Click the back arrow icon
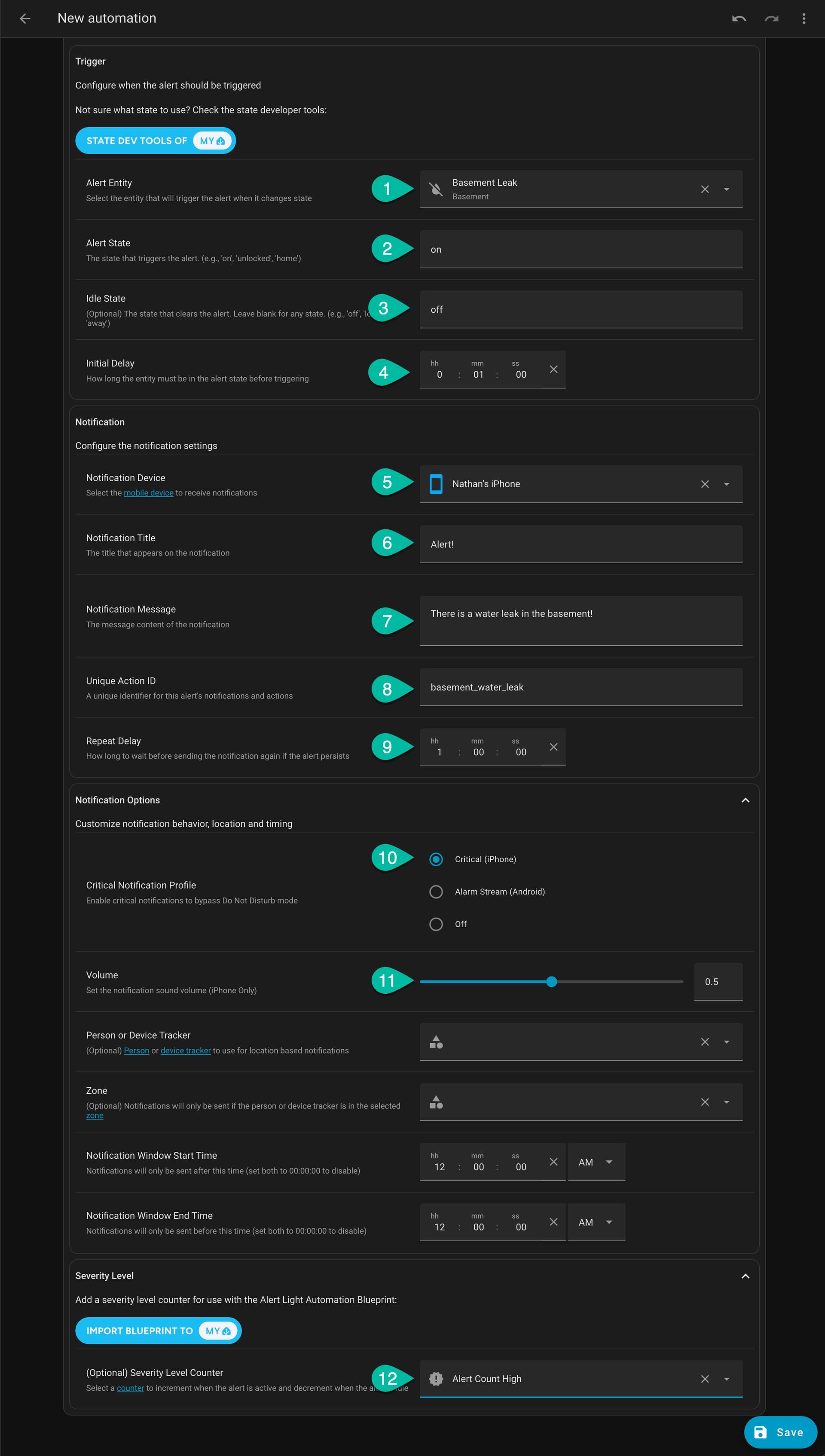This screenshot has height=1456, width=825. 25,18
